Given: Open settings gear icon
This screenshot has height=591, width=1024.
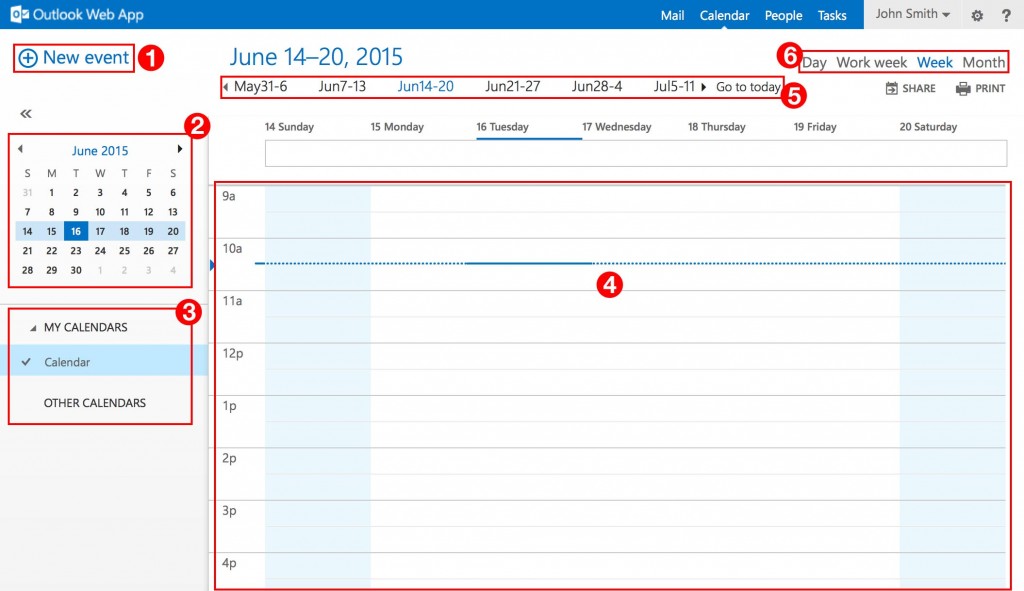Looking at the screenshot, I should point(977,16).
